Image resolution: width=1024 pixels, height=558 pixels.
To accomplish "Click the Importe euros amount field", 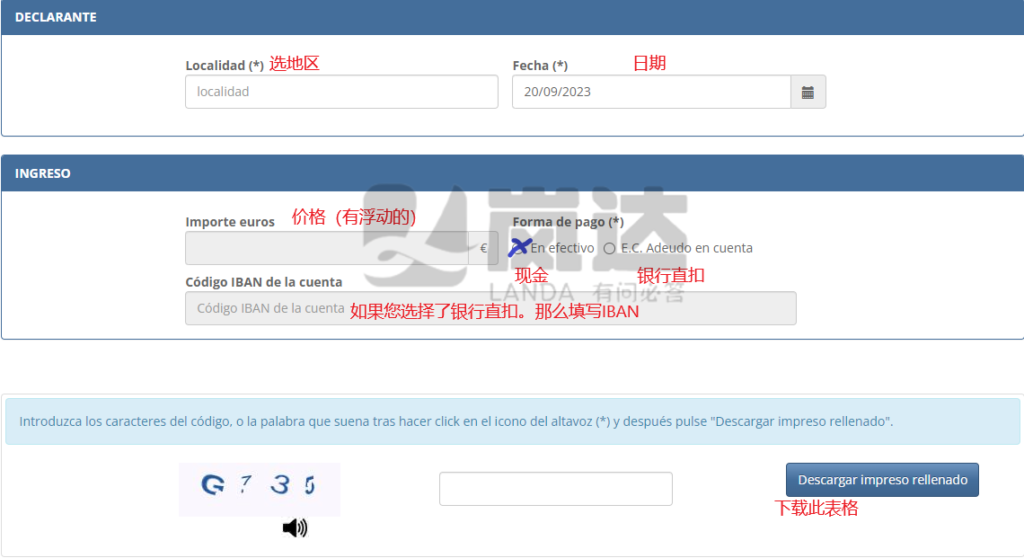I will [326, 248].
